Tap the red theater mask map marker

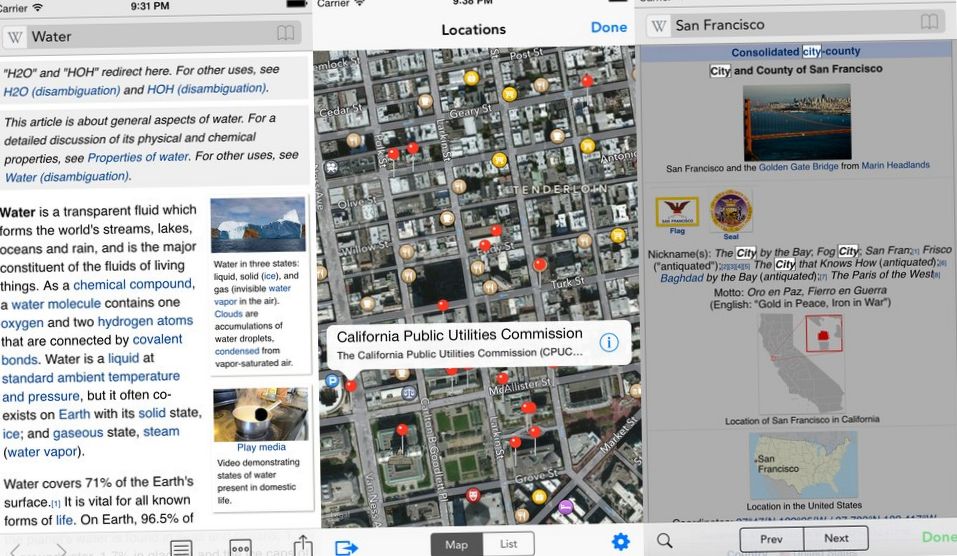click(472, 494)
